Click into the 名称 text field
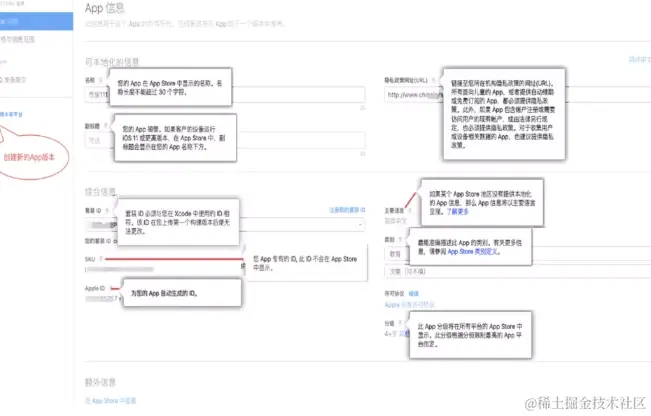Viewport: 651px width, 416px height. click(225, 95)
